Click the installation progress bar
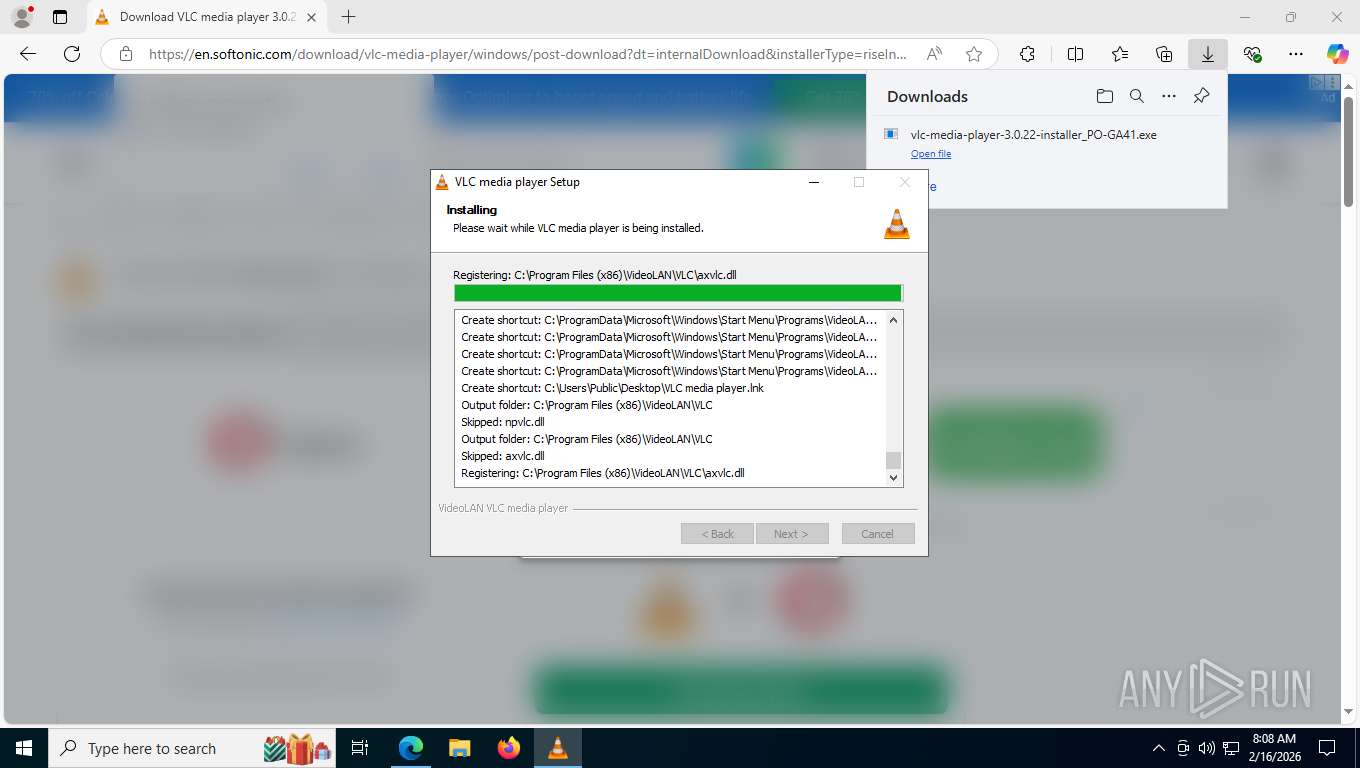Screen dimensions: 1360x768 pos(678,293)
